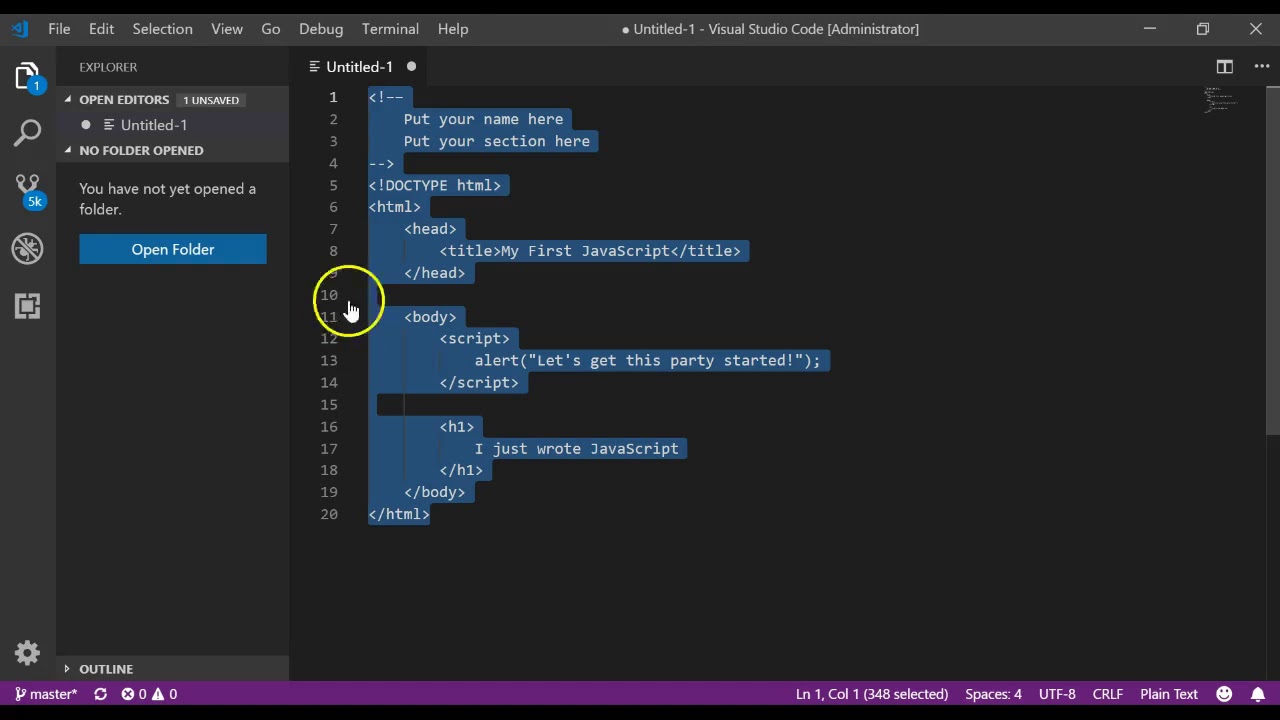This screenshot has width=1280, height=720.
Task: Click the alert code line text
Action: tap(647, 361)
